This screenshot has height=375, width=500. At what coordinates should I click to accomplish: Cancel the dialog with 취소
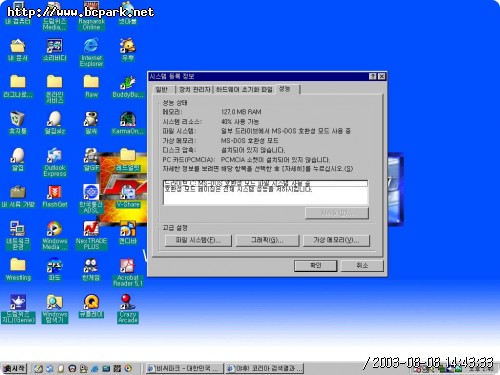[362, 266]
